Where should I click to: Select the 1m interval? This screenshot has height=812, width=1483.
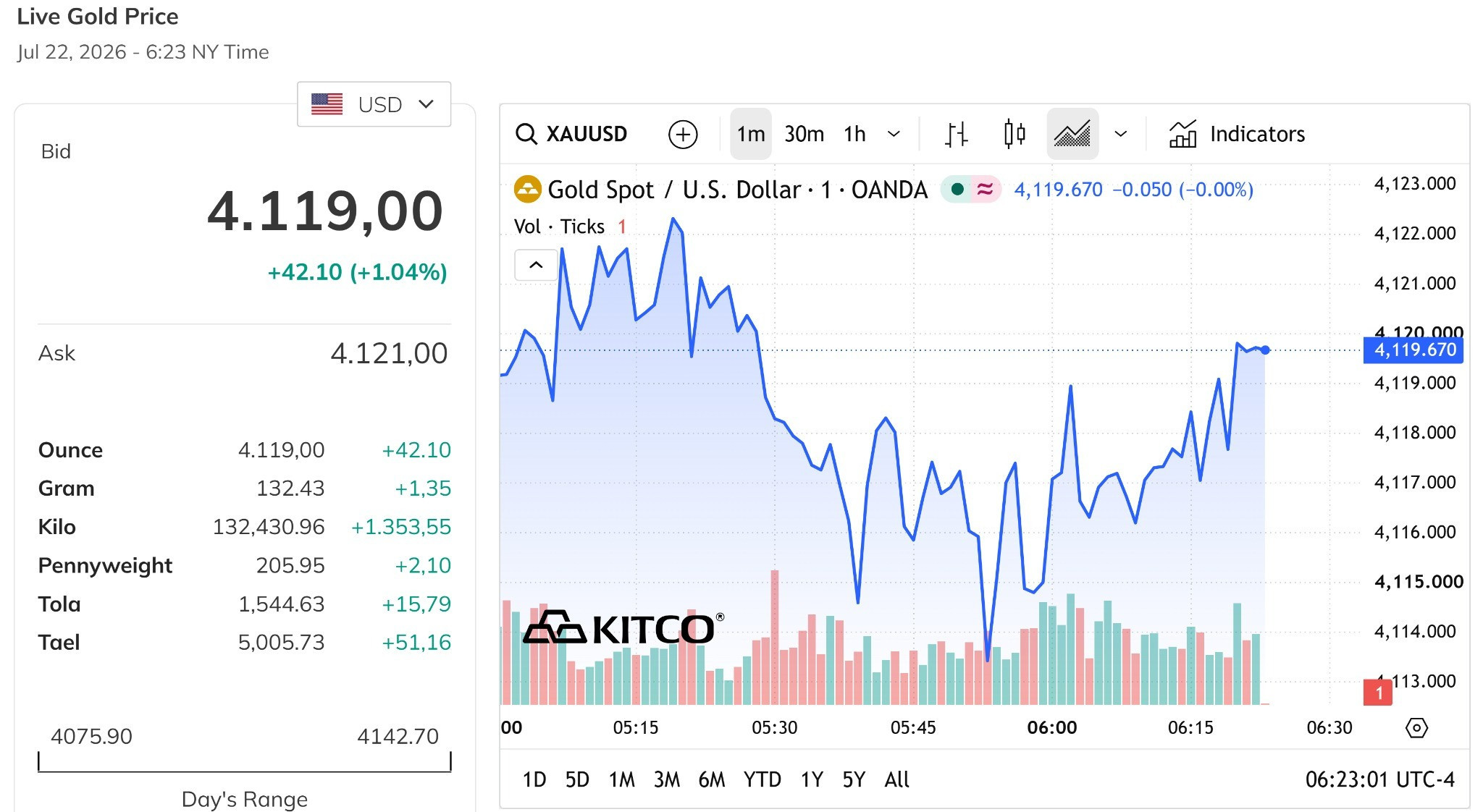(x=751, y=134)
